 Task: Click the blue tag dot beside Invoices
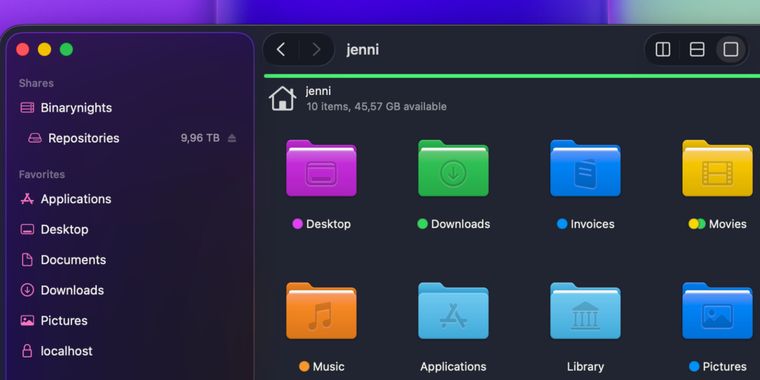coord(562,224)
